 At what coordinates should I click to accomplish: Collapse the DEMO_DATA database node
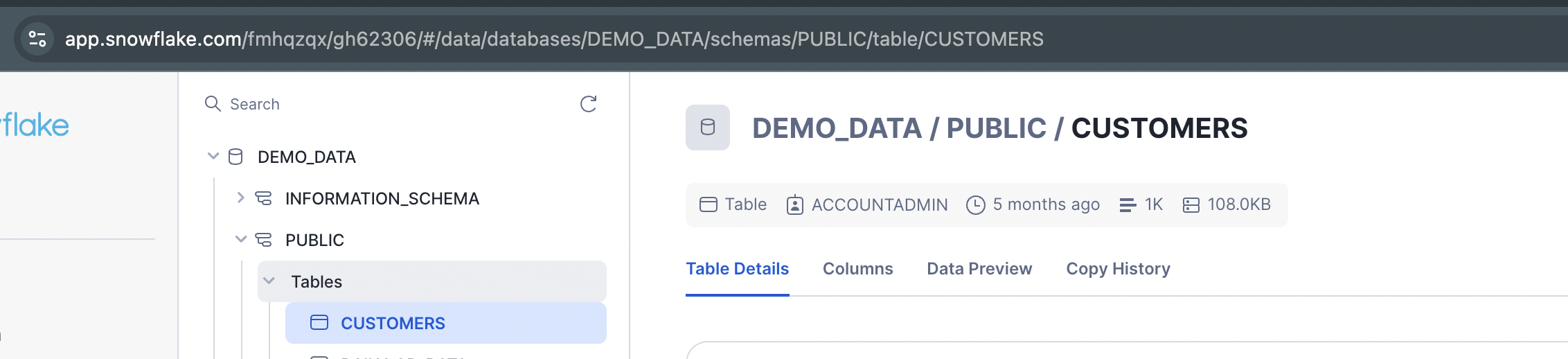[x=213, y=157]
